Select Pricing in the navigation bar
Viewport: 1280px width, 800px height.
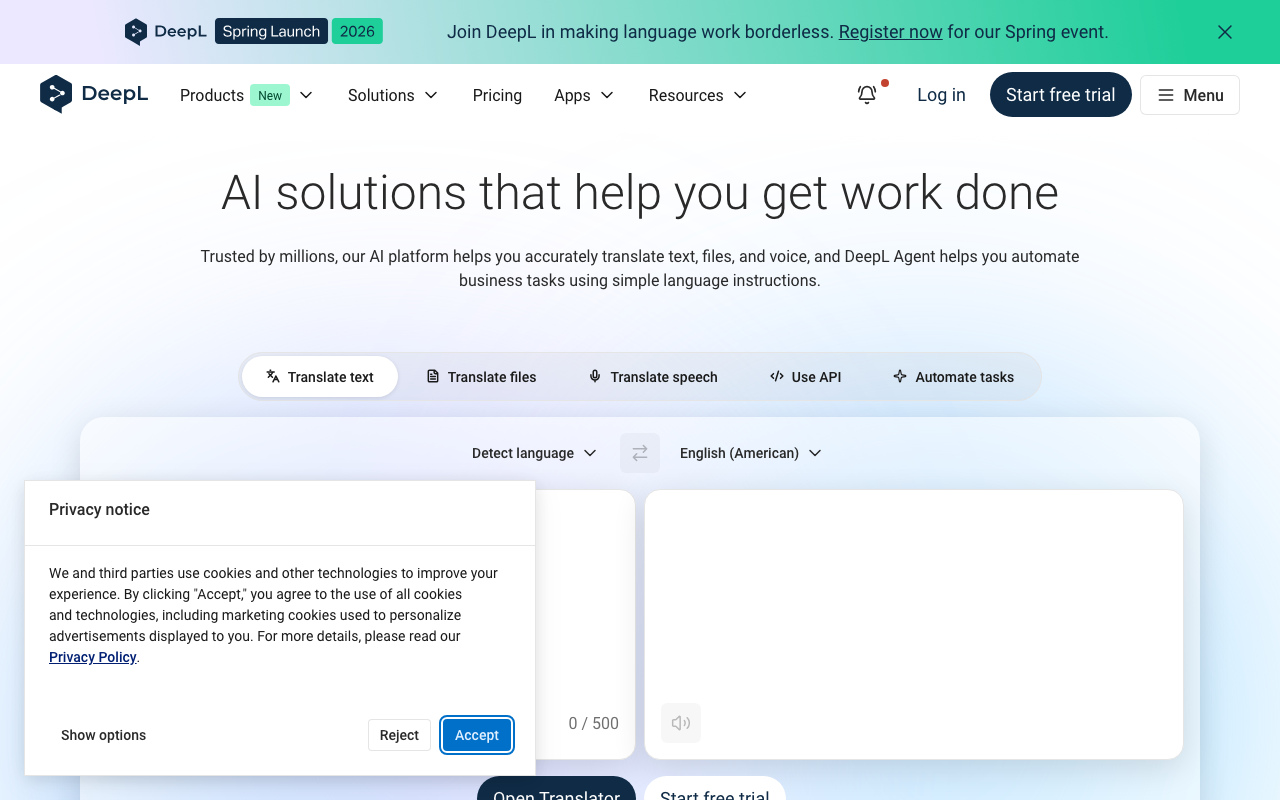[497, 95]
